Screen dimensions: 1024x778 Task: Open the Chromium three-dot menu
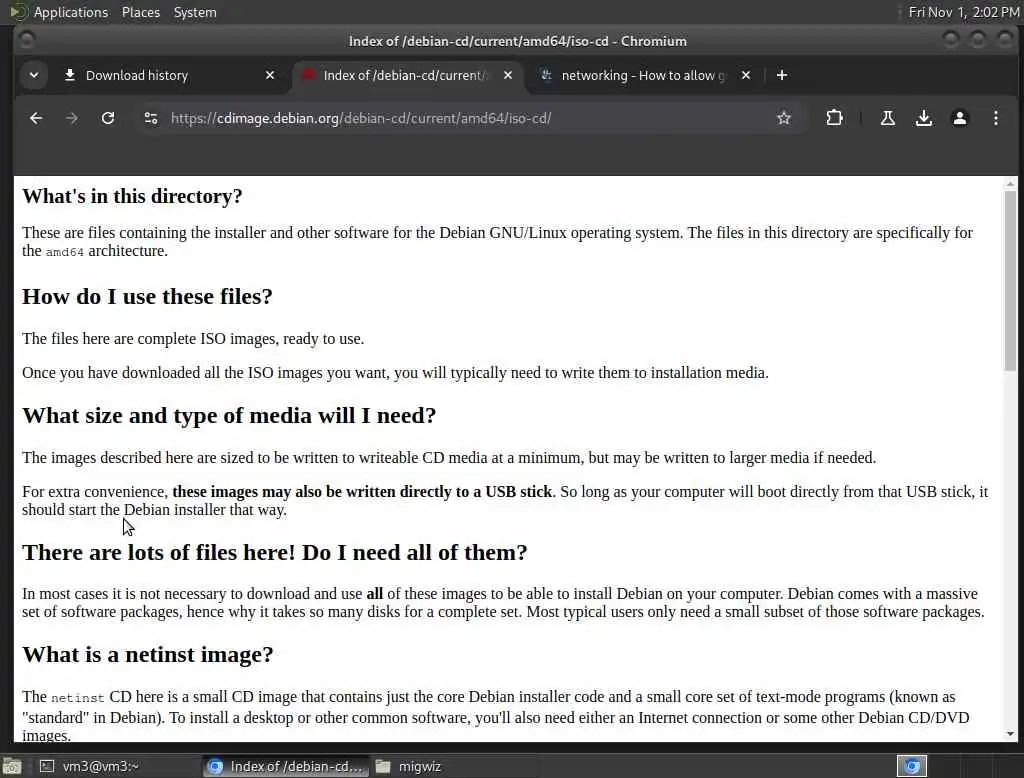pyautogui.click(x=995, y=118)
